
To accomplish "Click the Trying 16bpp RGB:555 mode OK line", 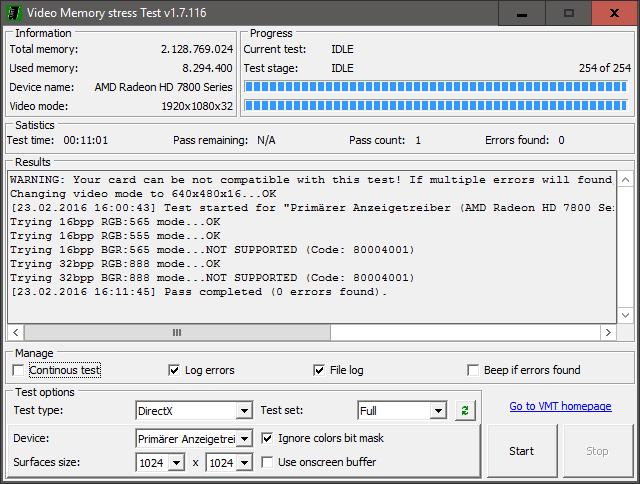I will pyautogui.click(x=115, y=236).
